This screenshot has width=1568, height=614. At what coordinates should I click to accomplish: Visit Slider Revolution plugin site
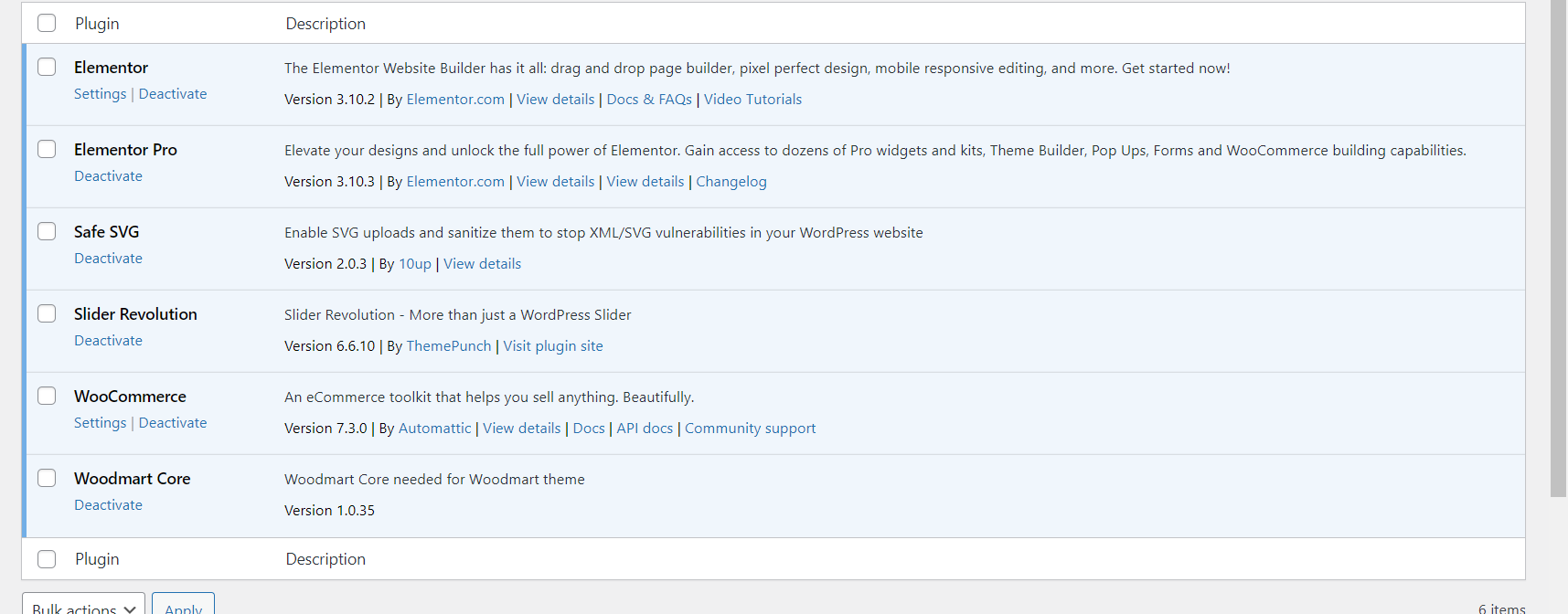[553, 346]
